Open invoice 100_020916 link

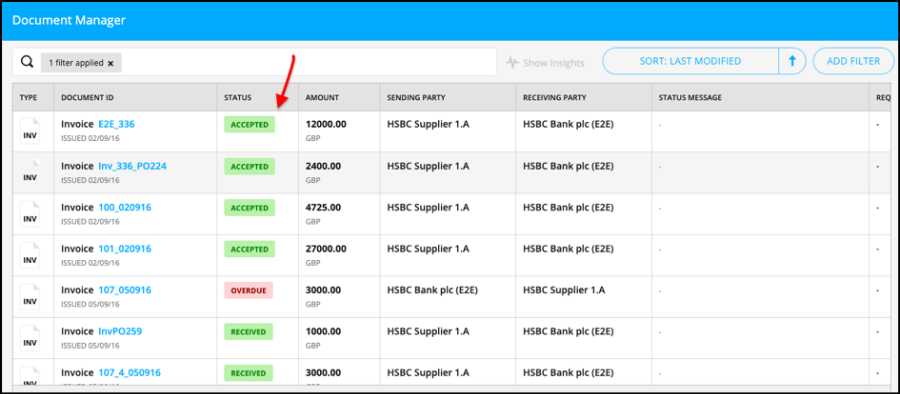(125, 207)
